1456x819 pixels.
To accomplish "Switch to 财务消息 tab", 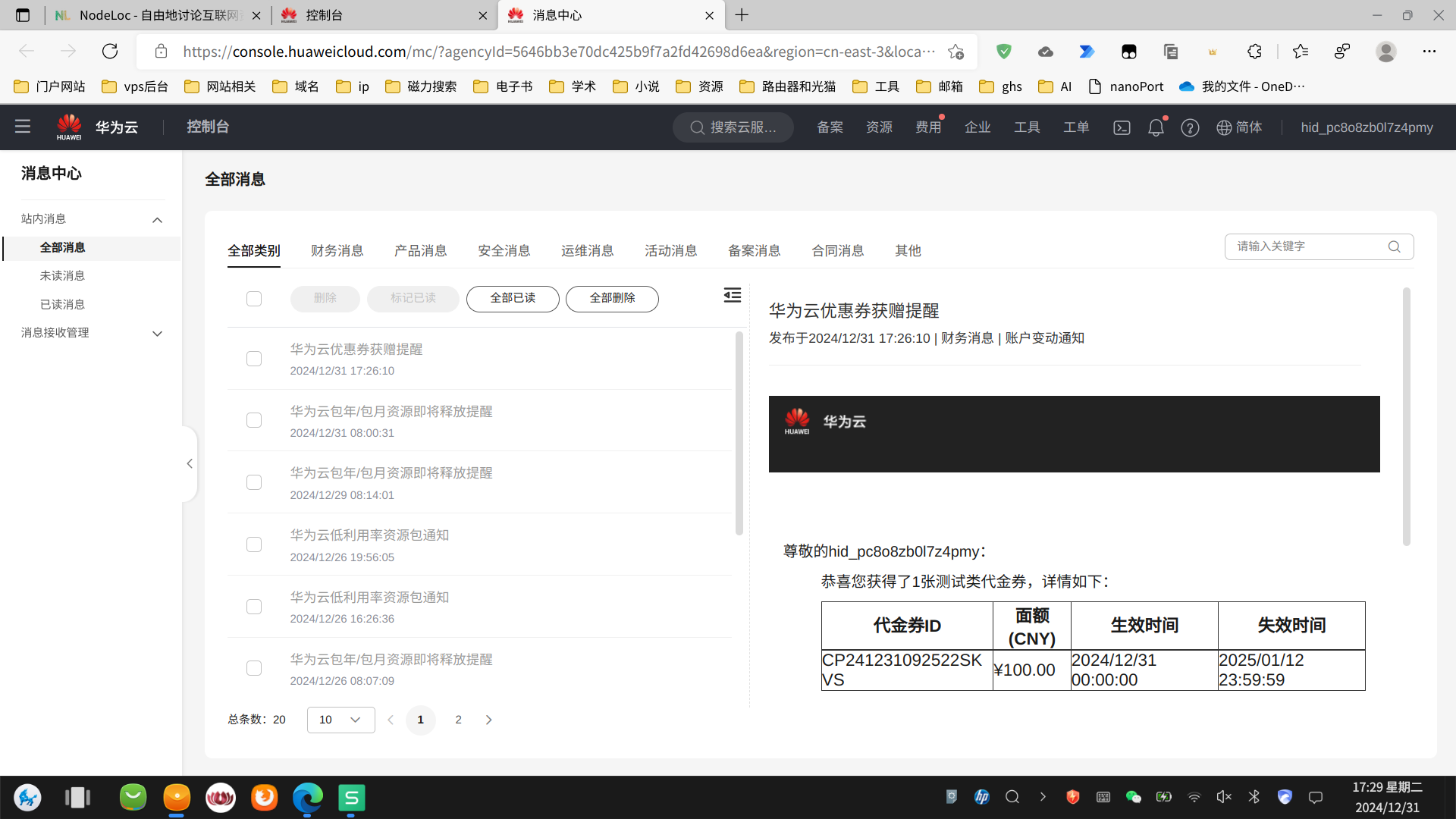I will tap(337, 251).
